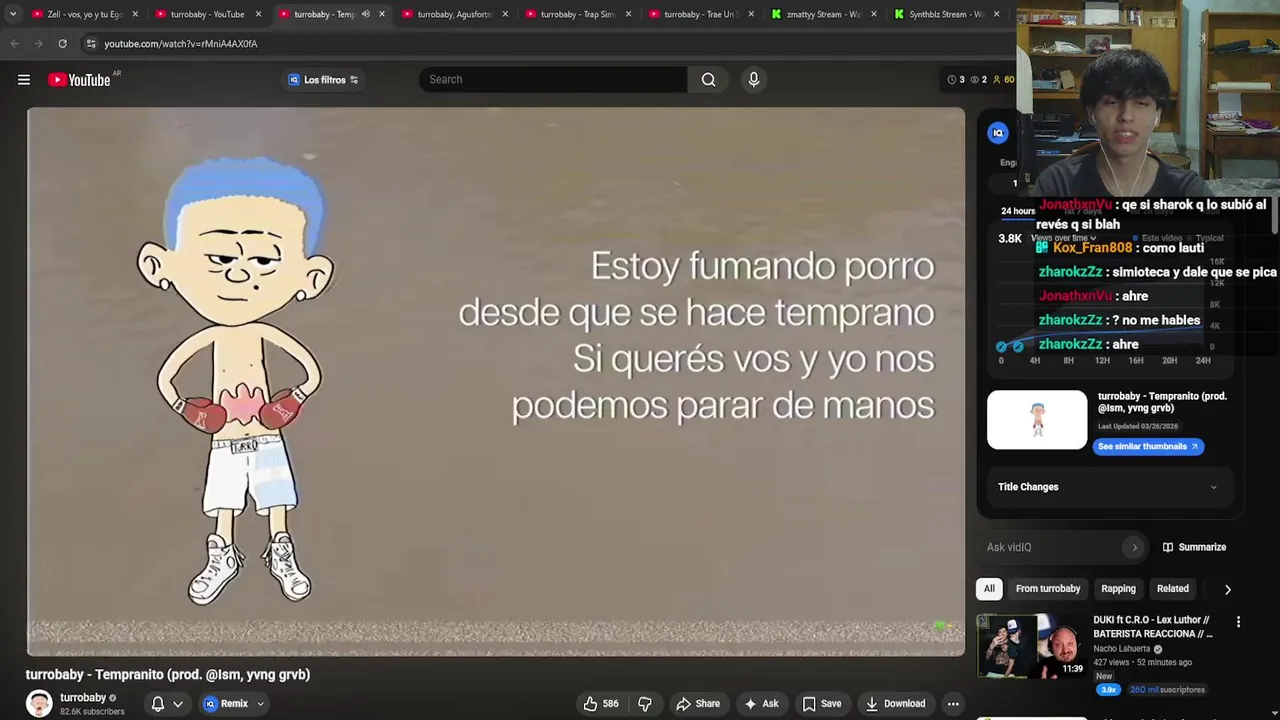
Task: Go to YouTube home via logo
Action: (x=79, y=80)
